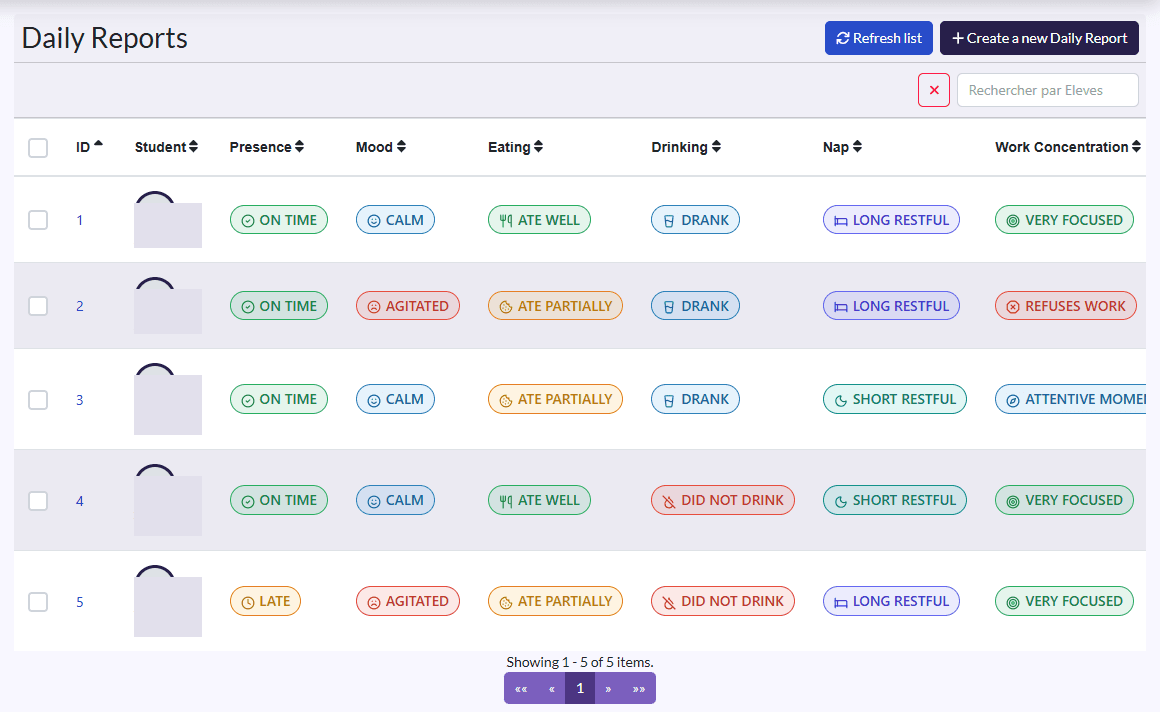Screen dimensions: 1160x712
Task: Click the Daily Reports heading
Action: pyautogui.click(x=104, y=38)
